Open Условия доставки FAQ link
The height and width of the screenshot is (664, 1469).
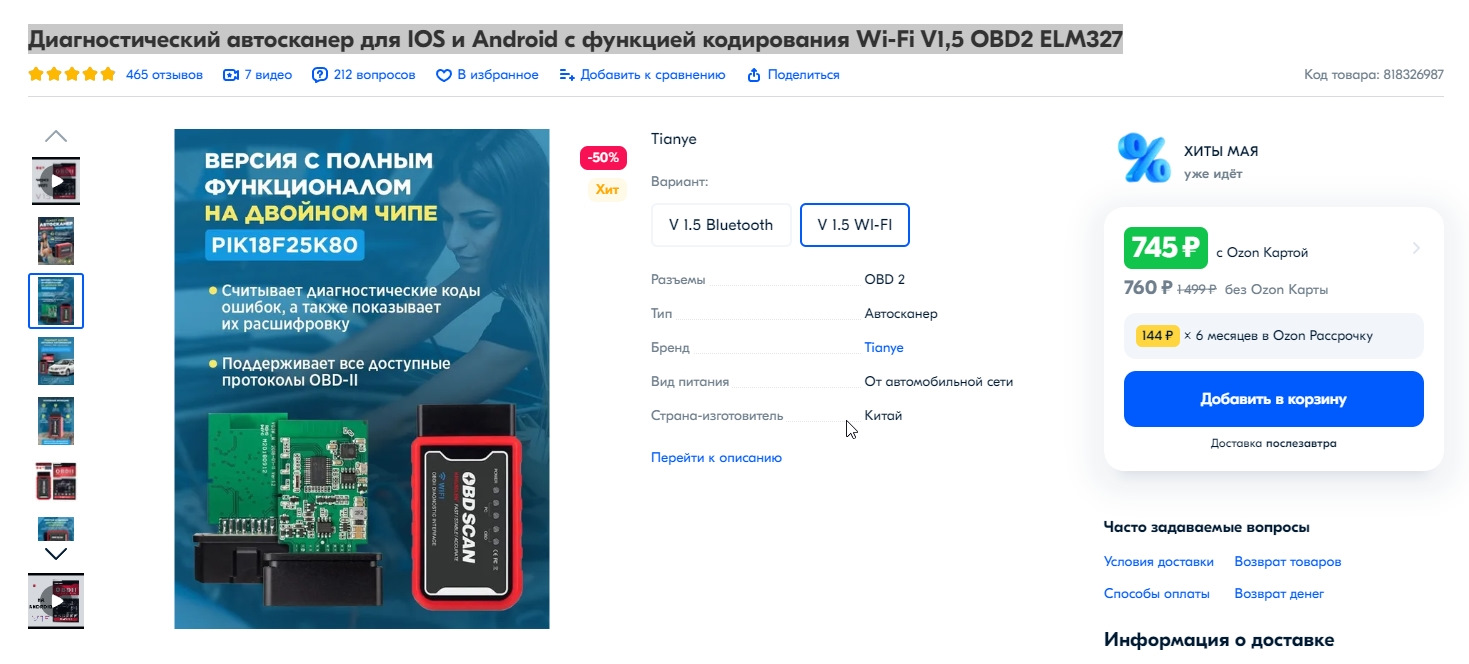pos(1158,562)
